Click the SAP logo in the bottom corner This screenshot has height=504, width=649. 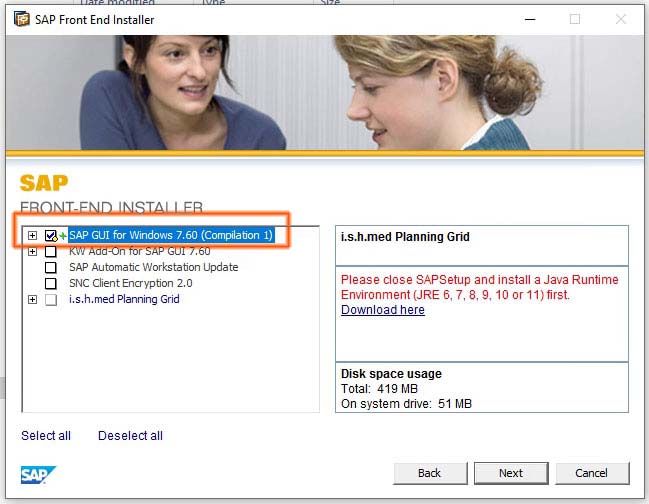click(38, 475)
